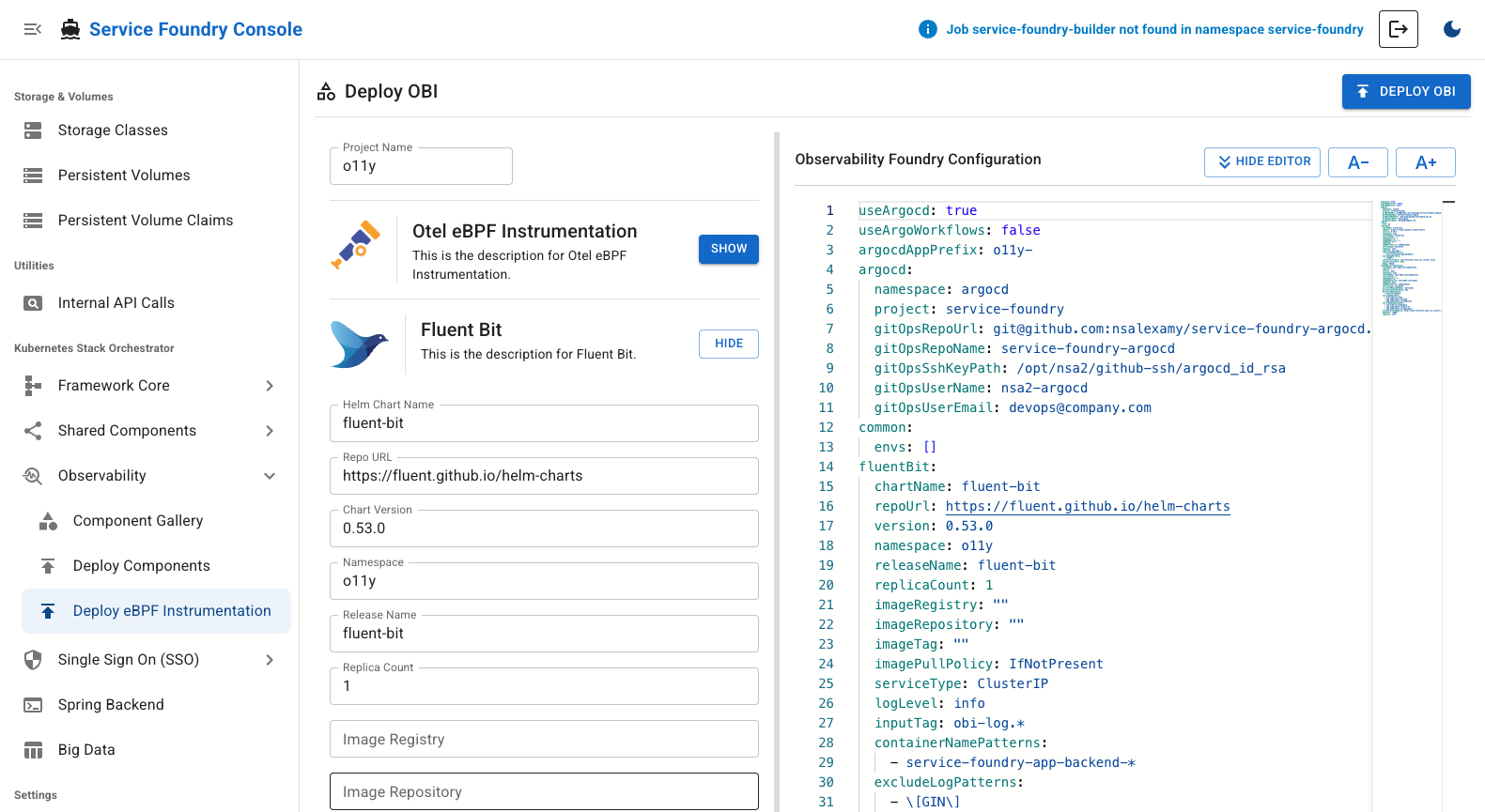Click the Internal API Calls search icon

[x=33, y=303]
